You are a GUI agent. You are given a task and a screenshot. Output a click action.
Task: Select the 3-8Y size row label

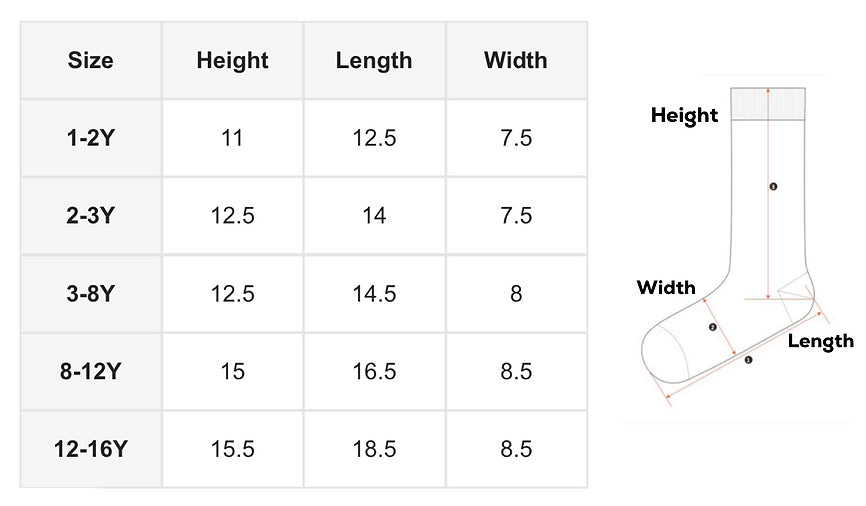[x=91, y=294]
